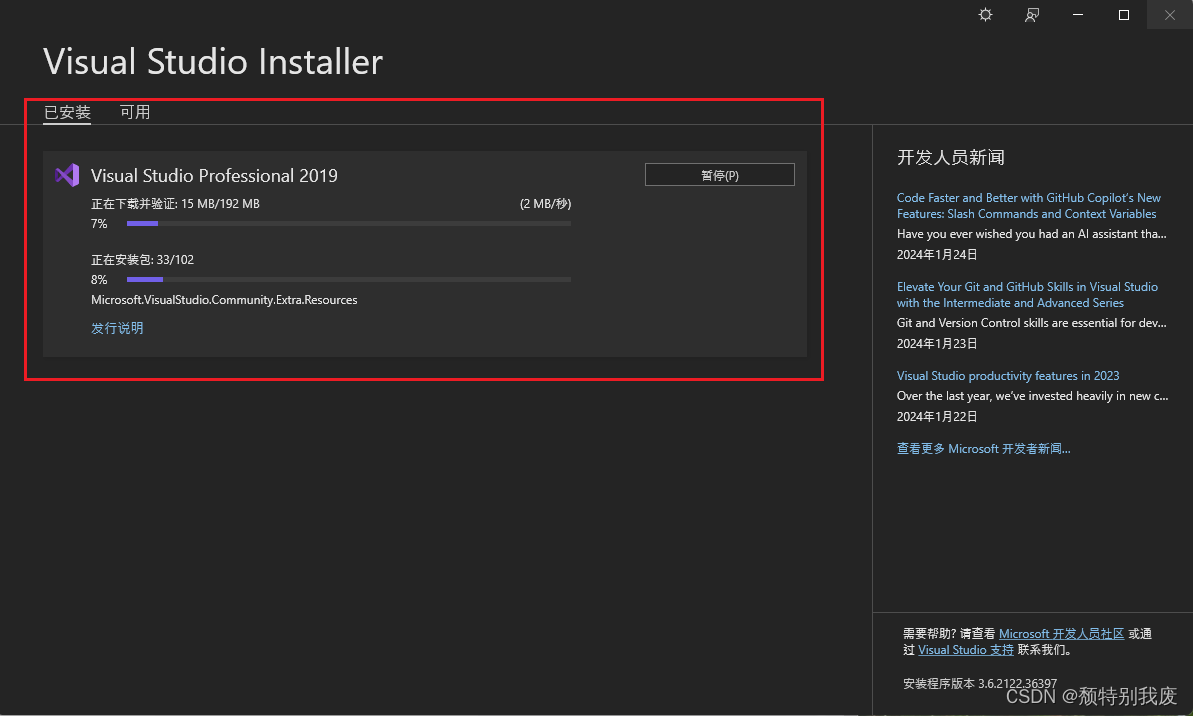Open the GitHub Copilot Slash Commands article
1193x716 pixels.
coord(1029,205)
